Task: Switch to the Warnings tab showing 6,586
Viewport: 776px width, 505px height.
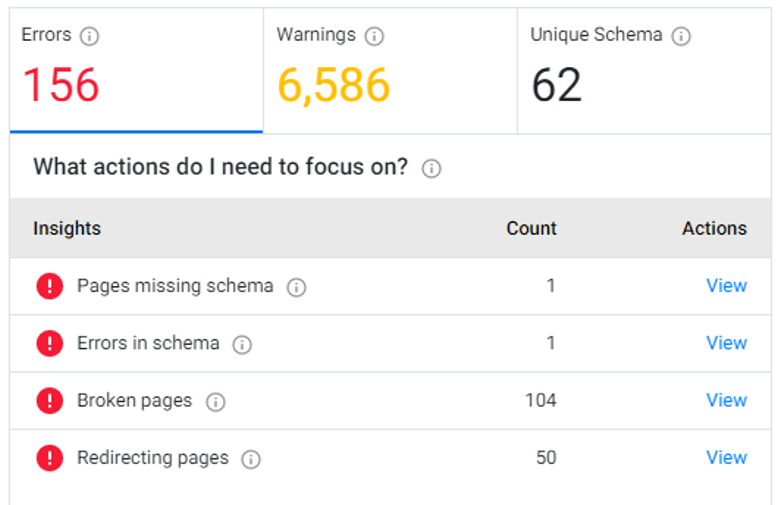Action: pyautogui.click(x=390, y=70)
